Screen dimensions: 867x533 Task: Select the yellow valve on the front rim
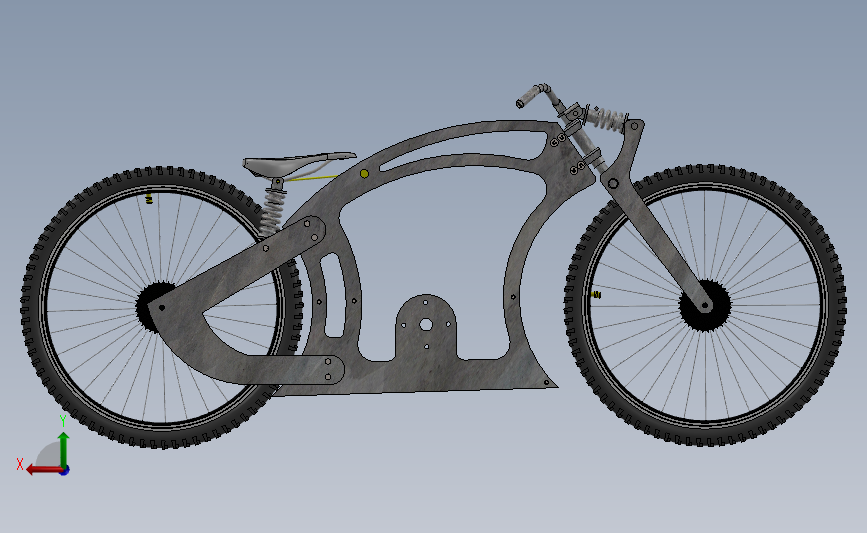coord(596,295)
